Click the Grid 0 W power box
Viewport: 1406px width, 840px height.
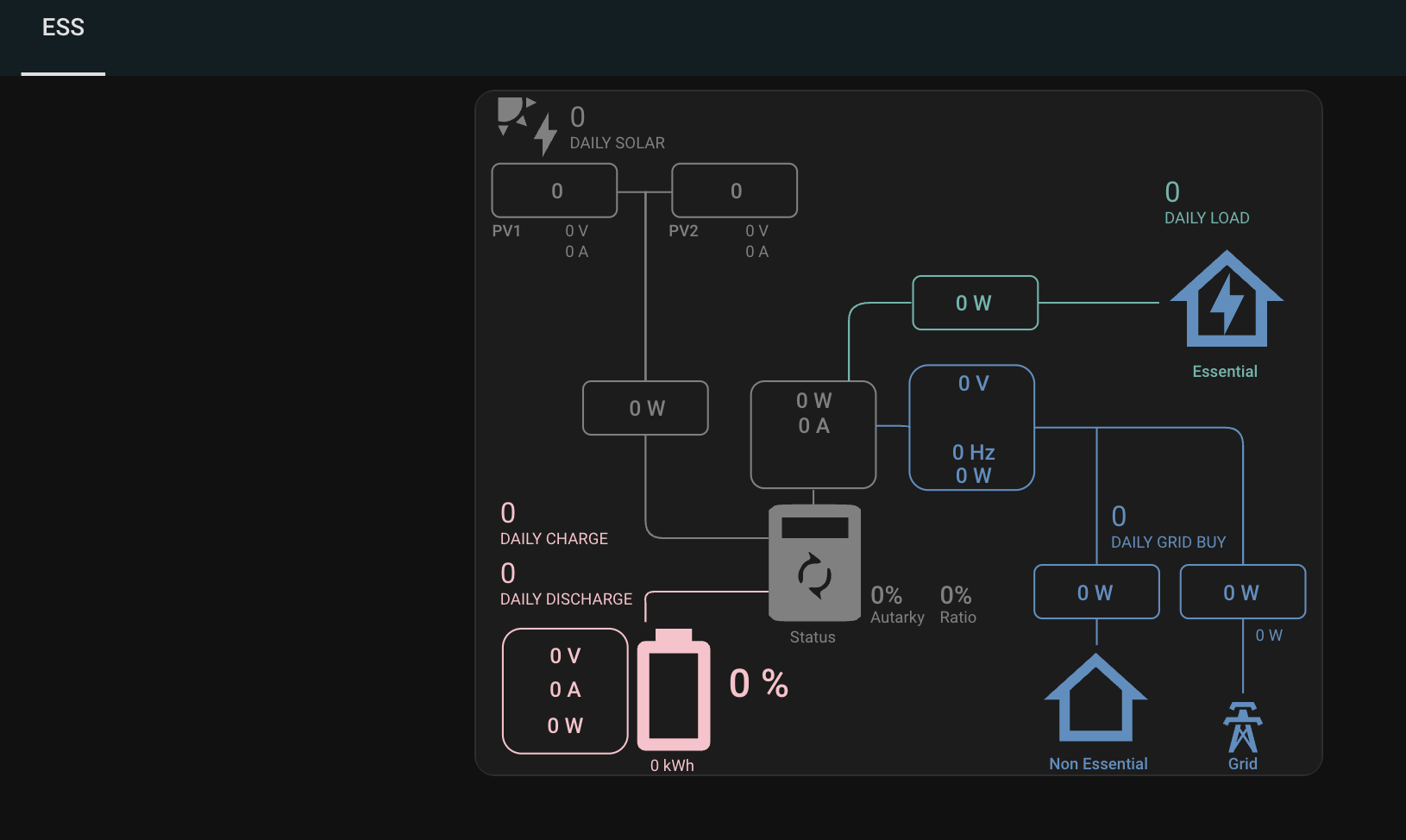pyautogui.click(x=1242, y=592)
